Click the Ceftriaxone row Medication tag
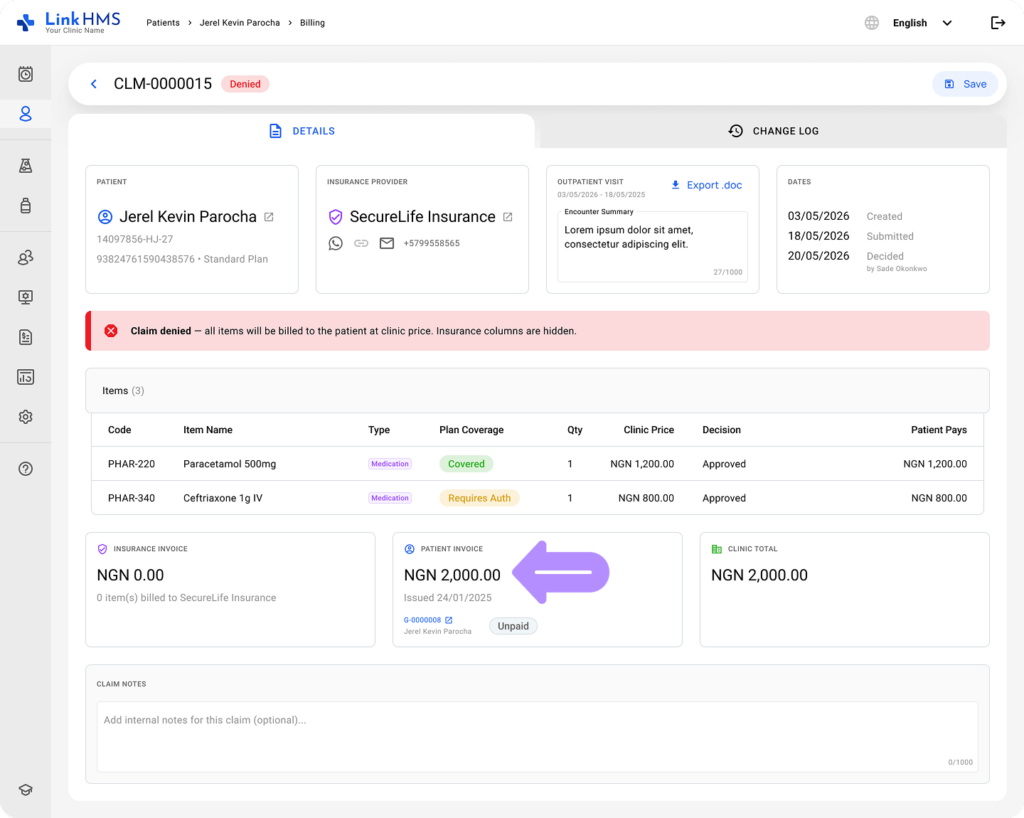The image size is (1024, 818). (390, 498)
